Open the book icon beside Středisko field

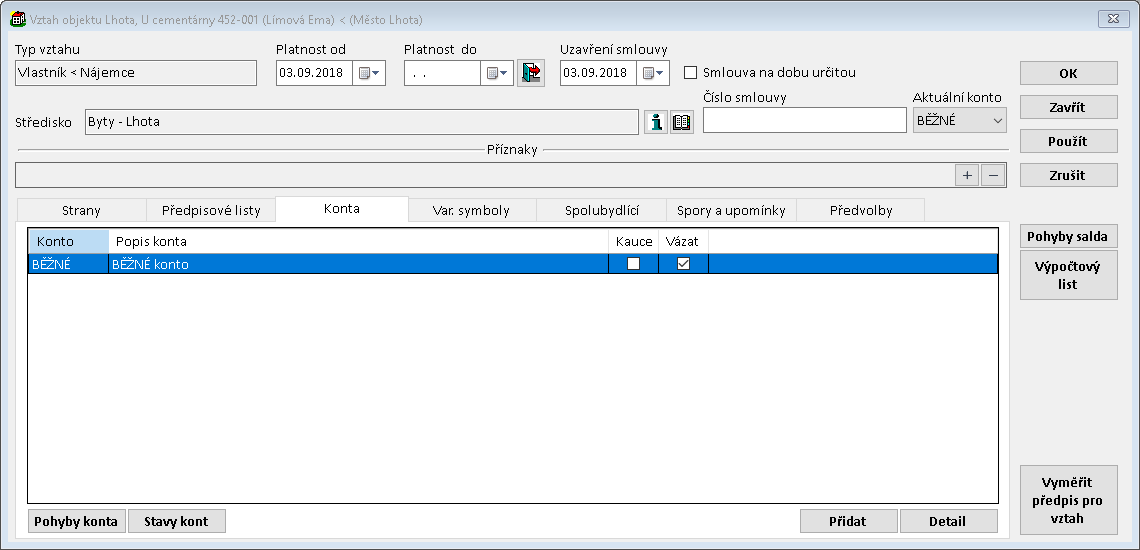pos(682,122)
